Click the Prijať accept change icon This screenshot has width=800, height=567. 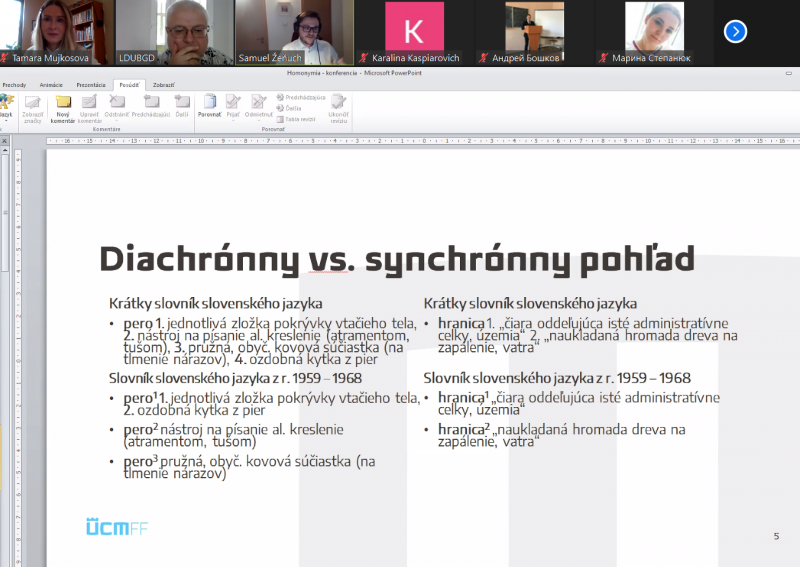coord(233,103)
